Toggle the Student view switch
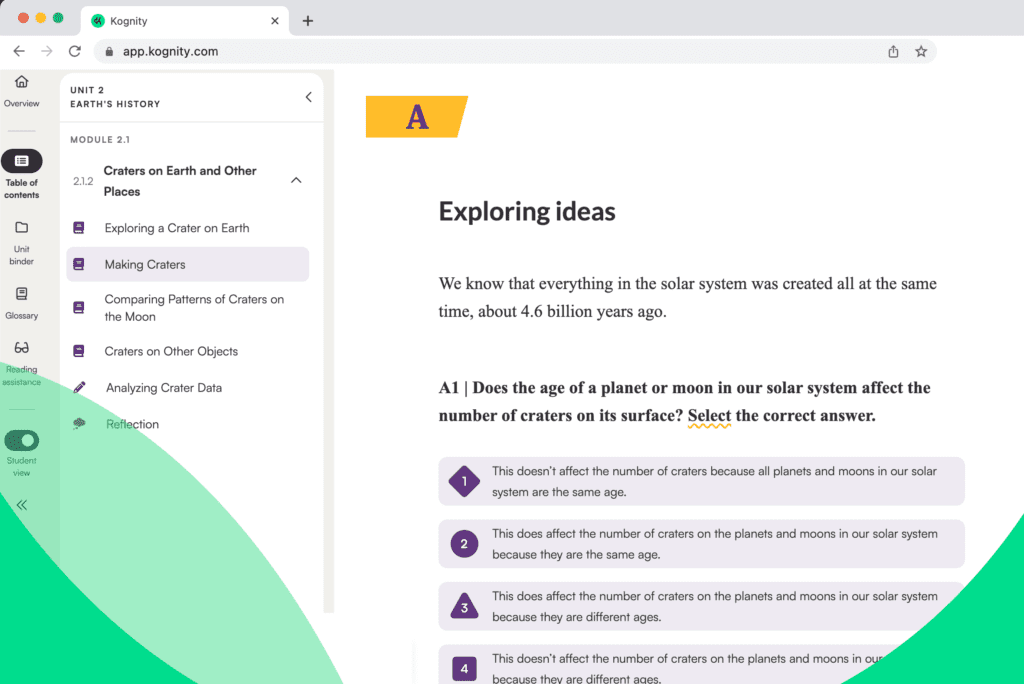1024x684 pixels. coord(22,440)
